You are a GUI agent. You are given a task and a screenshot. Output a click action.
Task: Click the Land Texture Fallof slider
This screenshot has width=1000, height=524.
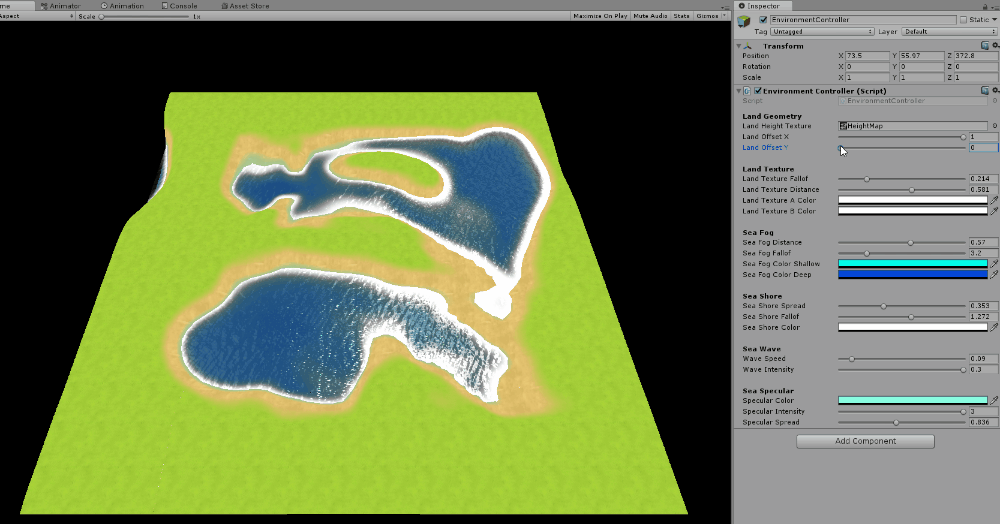coord(901,179)
